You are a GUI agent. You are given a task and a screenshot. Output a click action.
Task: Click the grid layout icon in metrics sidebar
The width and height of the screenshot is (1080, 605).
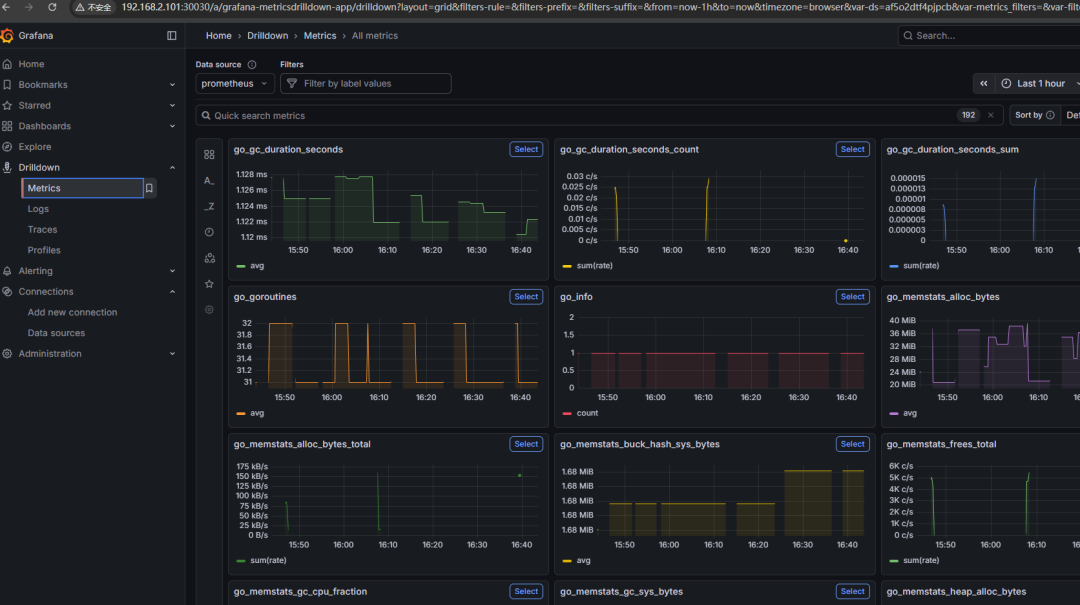pos(209,155)
